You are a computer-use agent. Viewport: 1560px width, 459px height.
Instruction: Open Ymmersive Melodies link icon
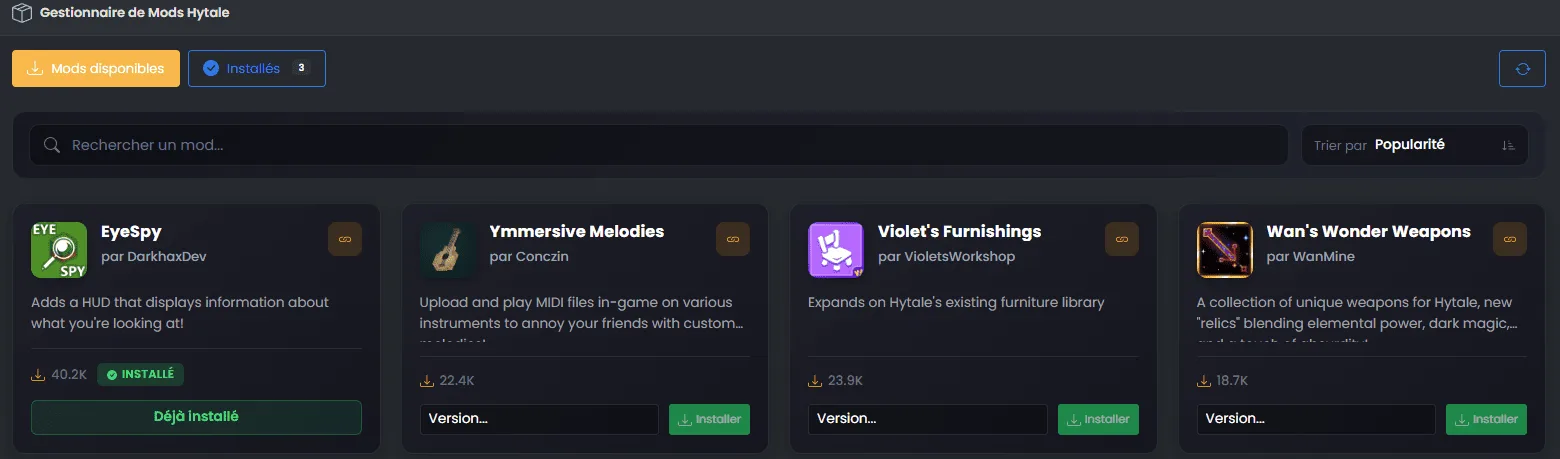tap(733, 240)
